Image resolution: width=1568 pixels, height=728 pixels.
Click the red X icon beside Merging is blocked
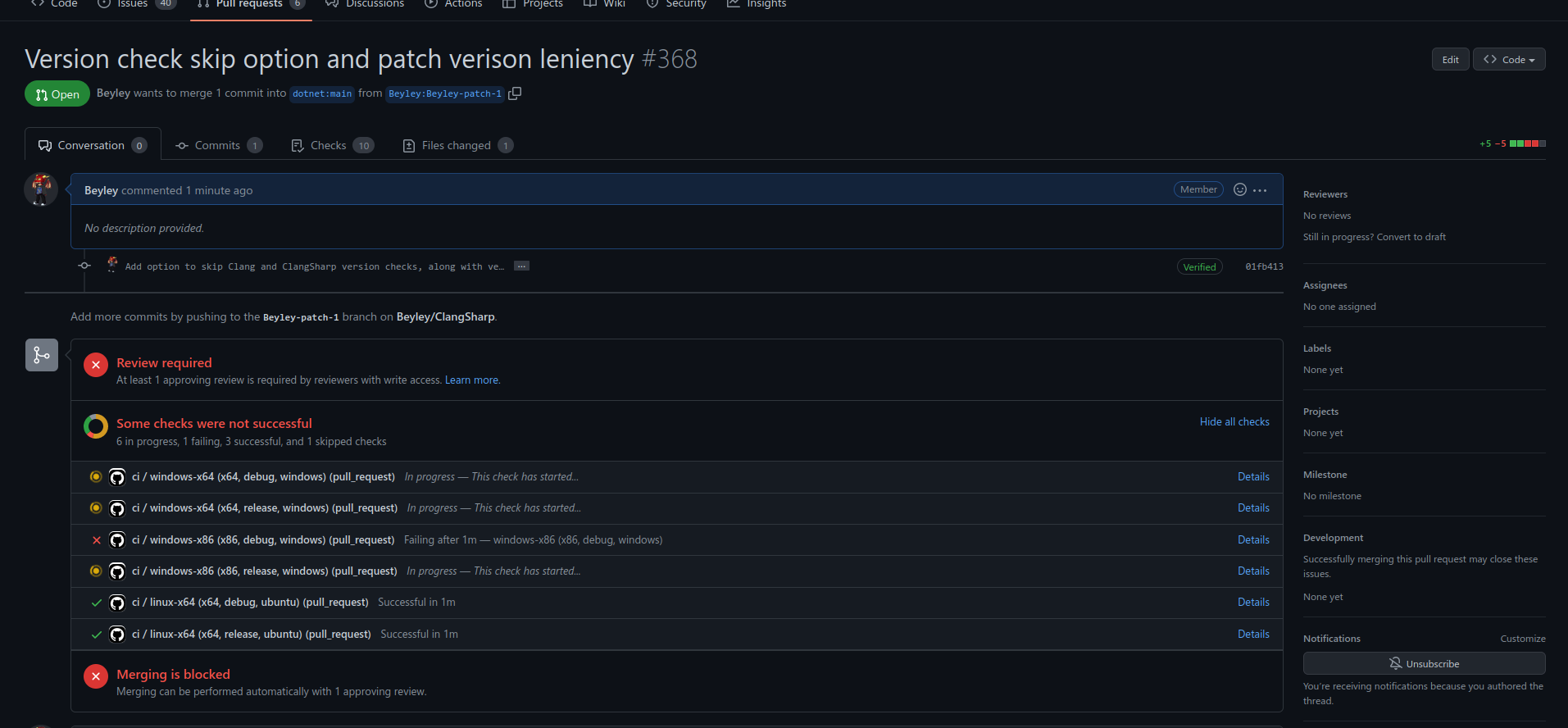(x=96, y=676)
